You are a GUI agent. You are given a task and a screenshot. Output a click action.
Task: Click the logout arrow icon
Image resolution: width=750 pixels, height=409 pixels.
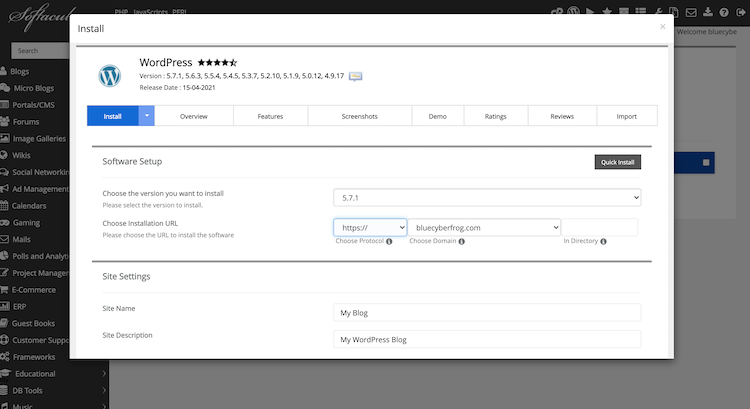740,12
